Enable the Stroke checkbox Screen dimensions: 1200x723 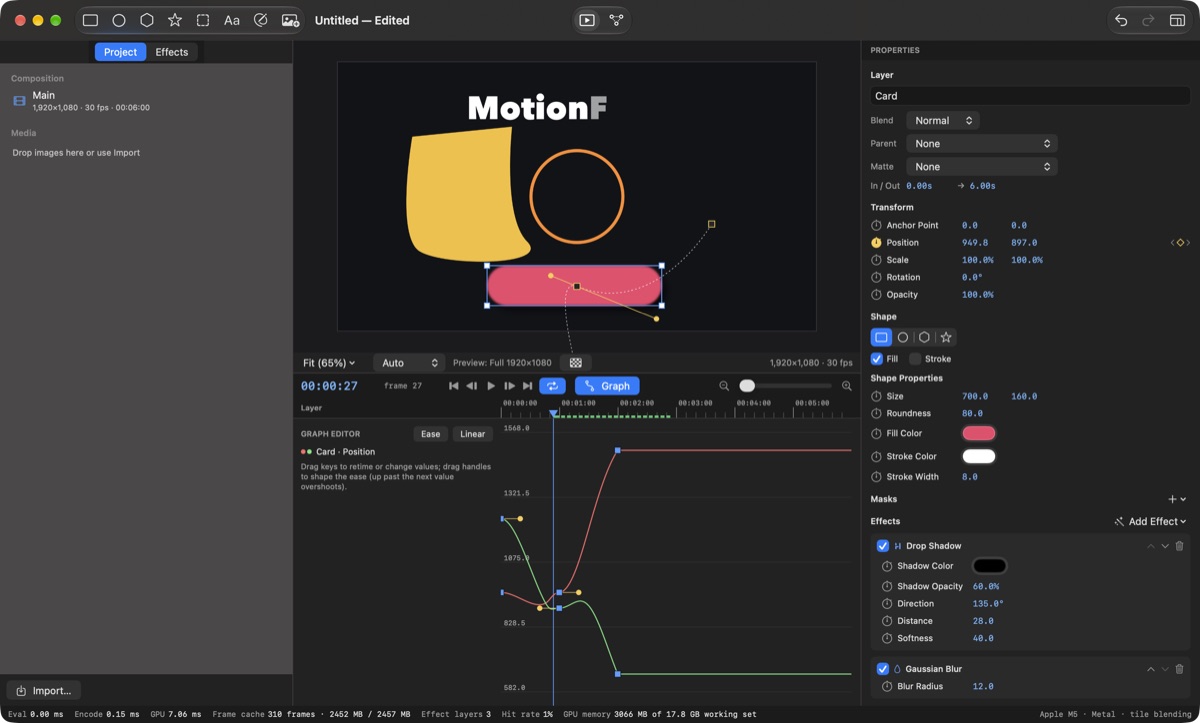[x=915, y=359]
